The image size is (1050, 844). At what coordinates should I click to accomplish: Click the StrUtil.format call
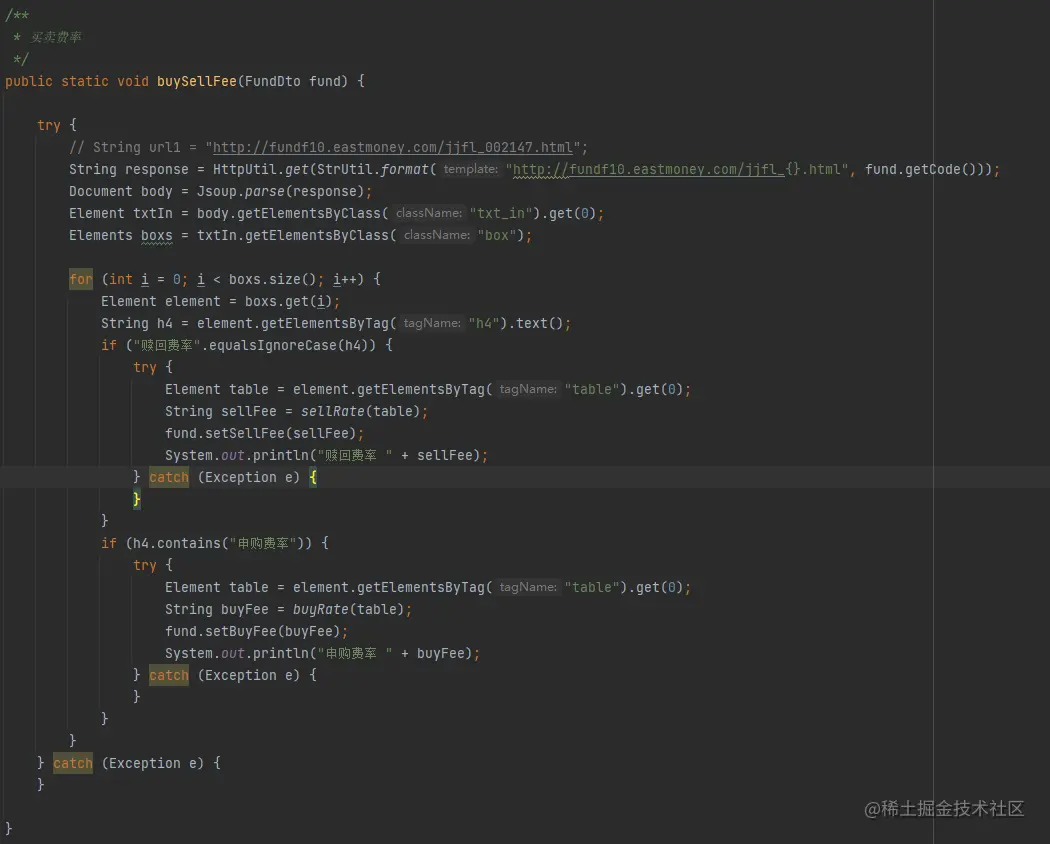(372, 169)
